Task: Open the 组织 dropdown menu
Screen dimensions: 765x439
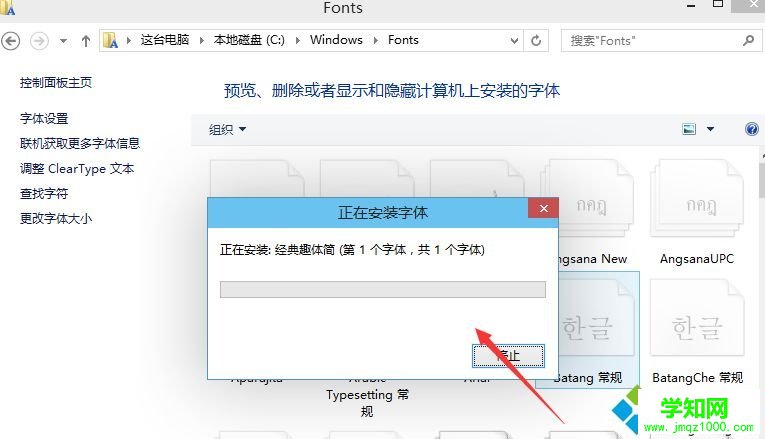Action: tap(227, 130)
